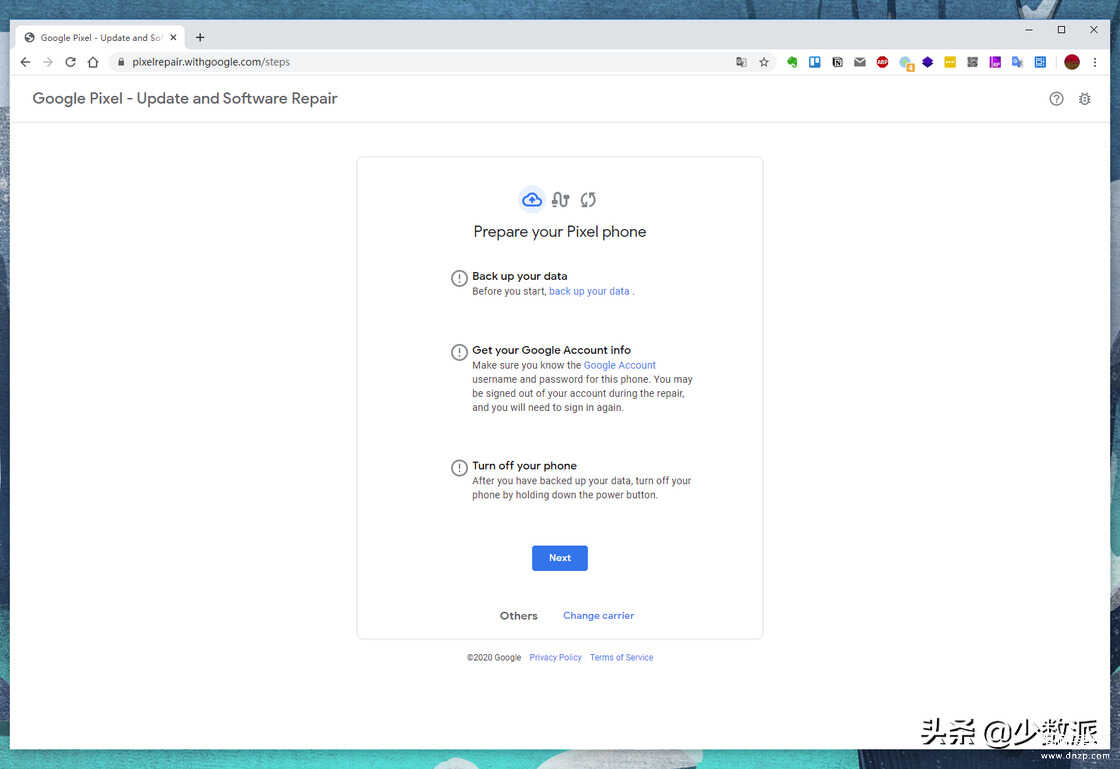1120x769 pixels.
Task: Click the ©2020 Google footer text
Action: [x=494, y=658]
